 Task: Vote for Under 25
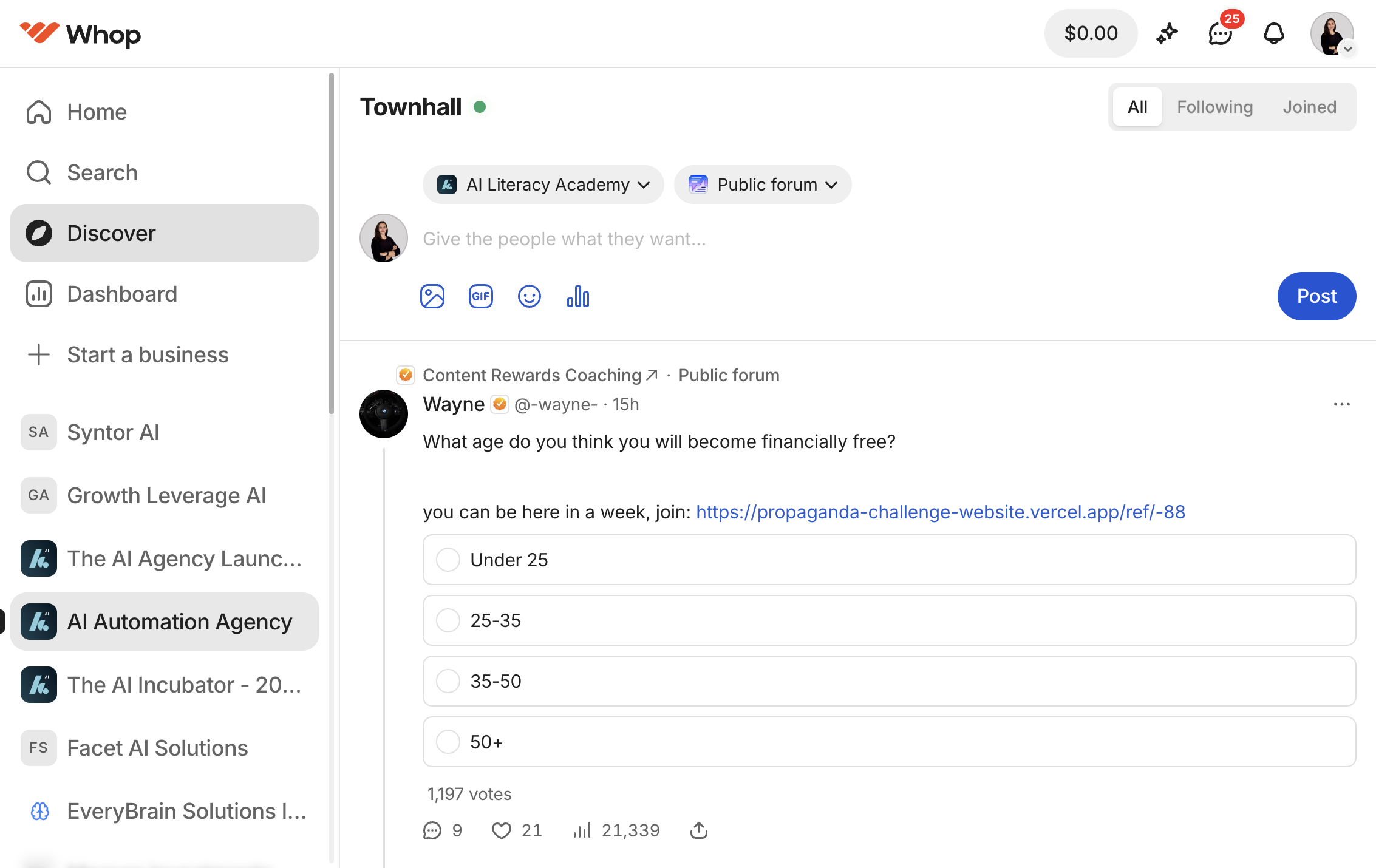[890, 560]
